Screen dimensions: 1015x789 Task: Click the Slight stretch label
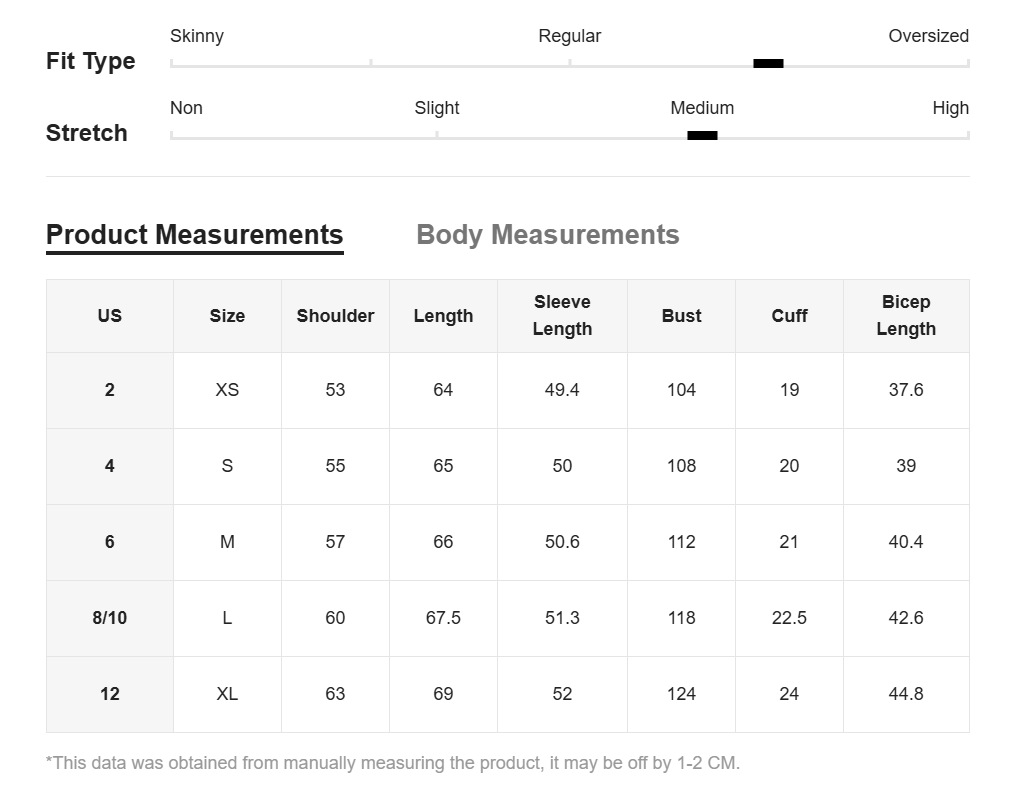pos(437,108)
